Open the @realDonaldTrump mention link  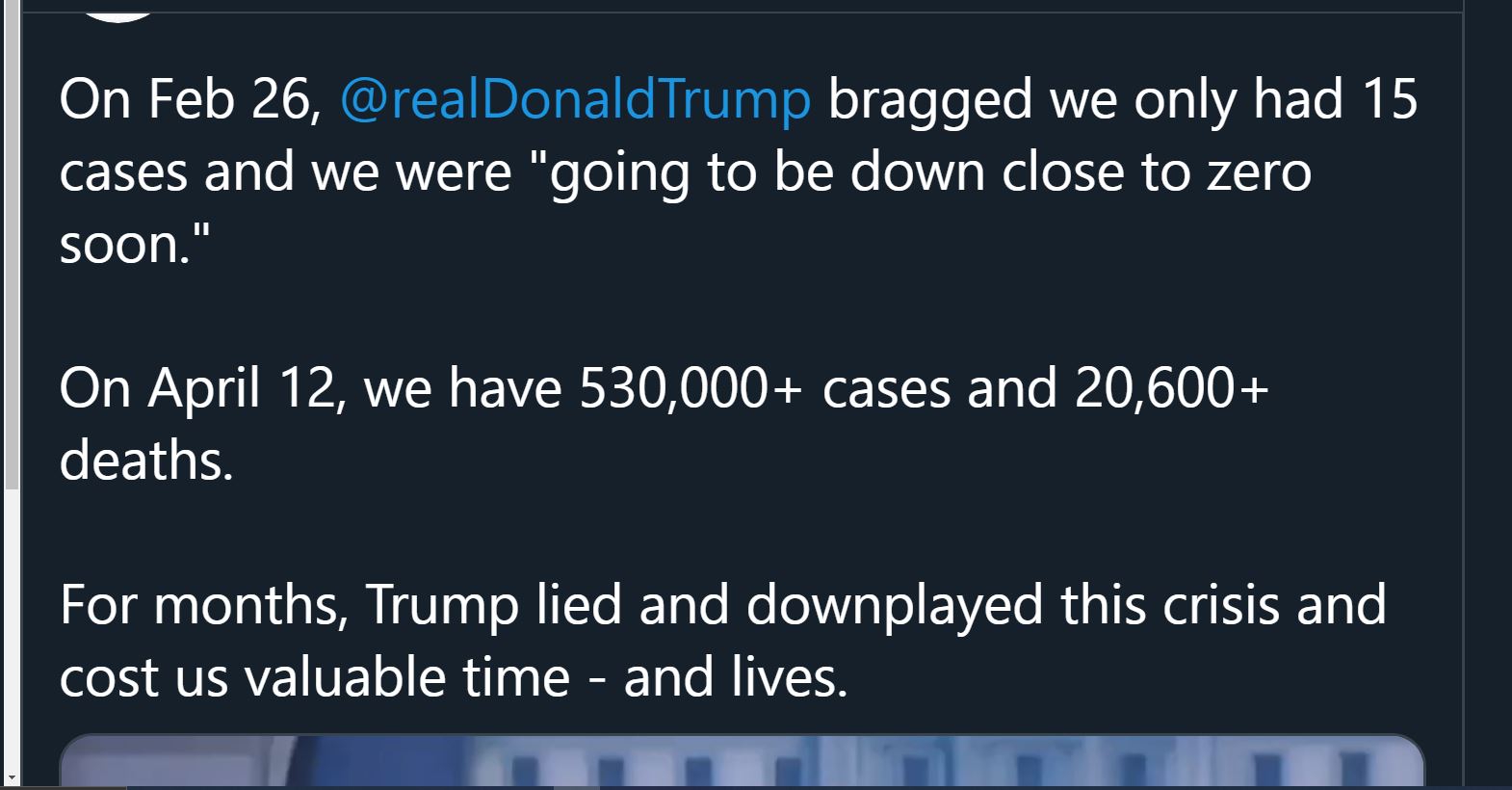point(575,100)
